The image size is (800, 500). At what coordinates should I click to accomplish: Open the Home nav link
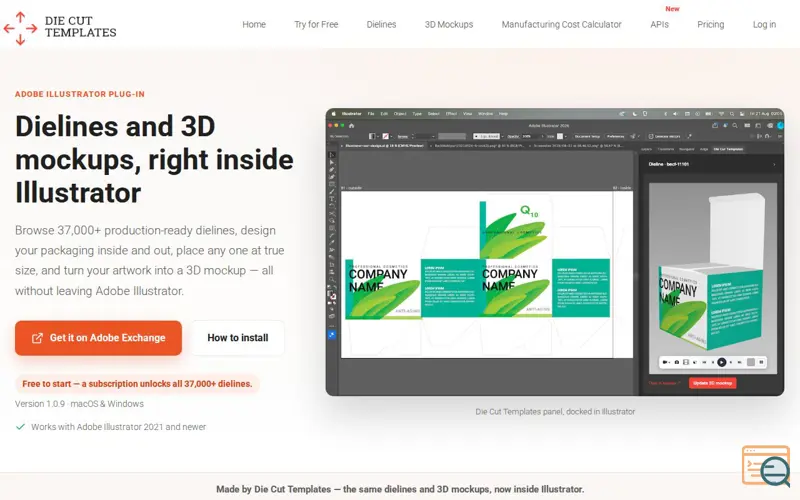[x=254, y=24]
